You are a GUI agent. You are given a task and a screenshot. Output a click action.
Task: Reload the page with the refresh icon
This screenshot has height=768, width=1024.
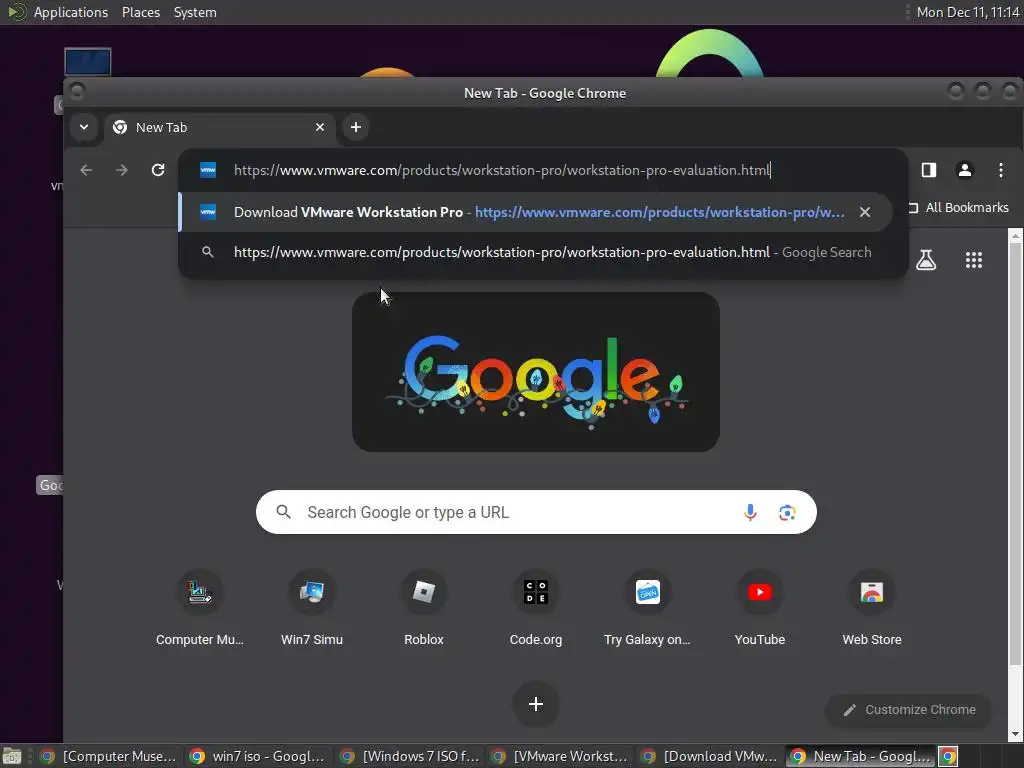click(158, 170)
